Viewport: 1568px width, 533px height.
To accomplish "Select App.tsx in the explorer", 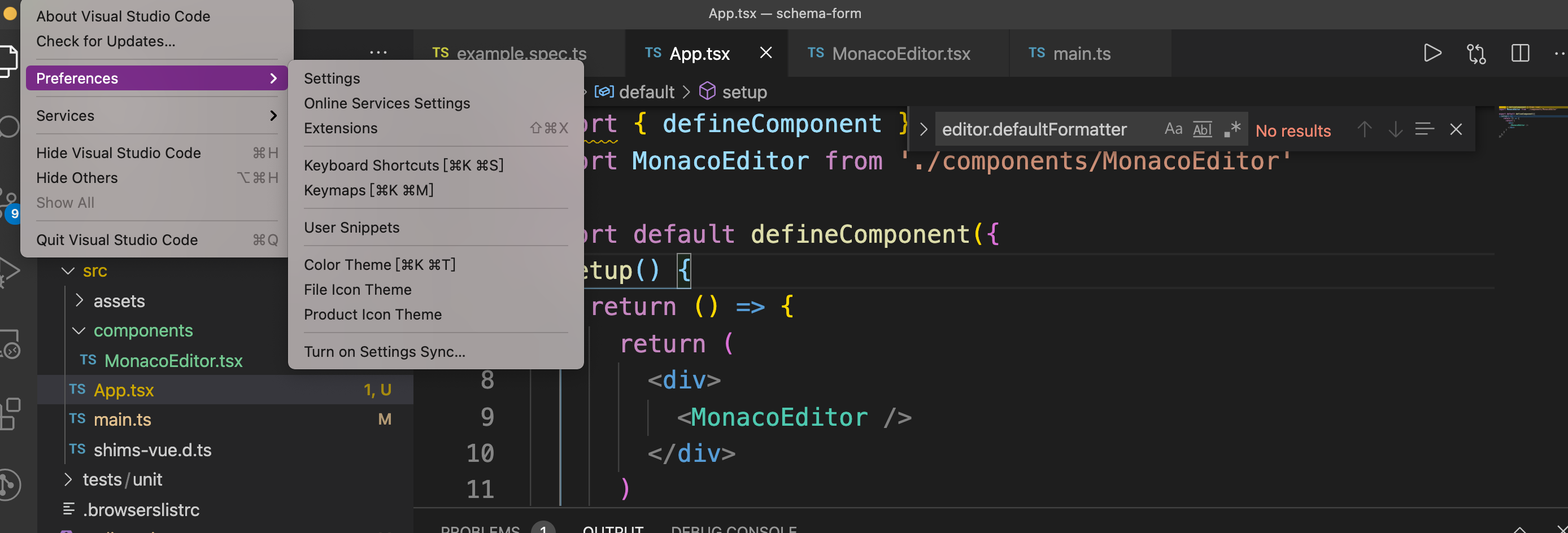I will tap(225, 390).
